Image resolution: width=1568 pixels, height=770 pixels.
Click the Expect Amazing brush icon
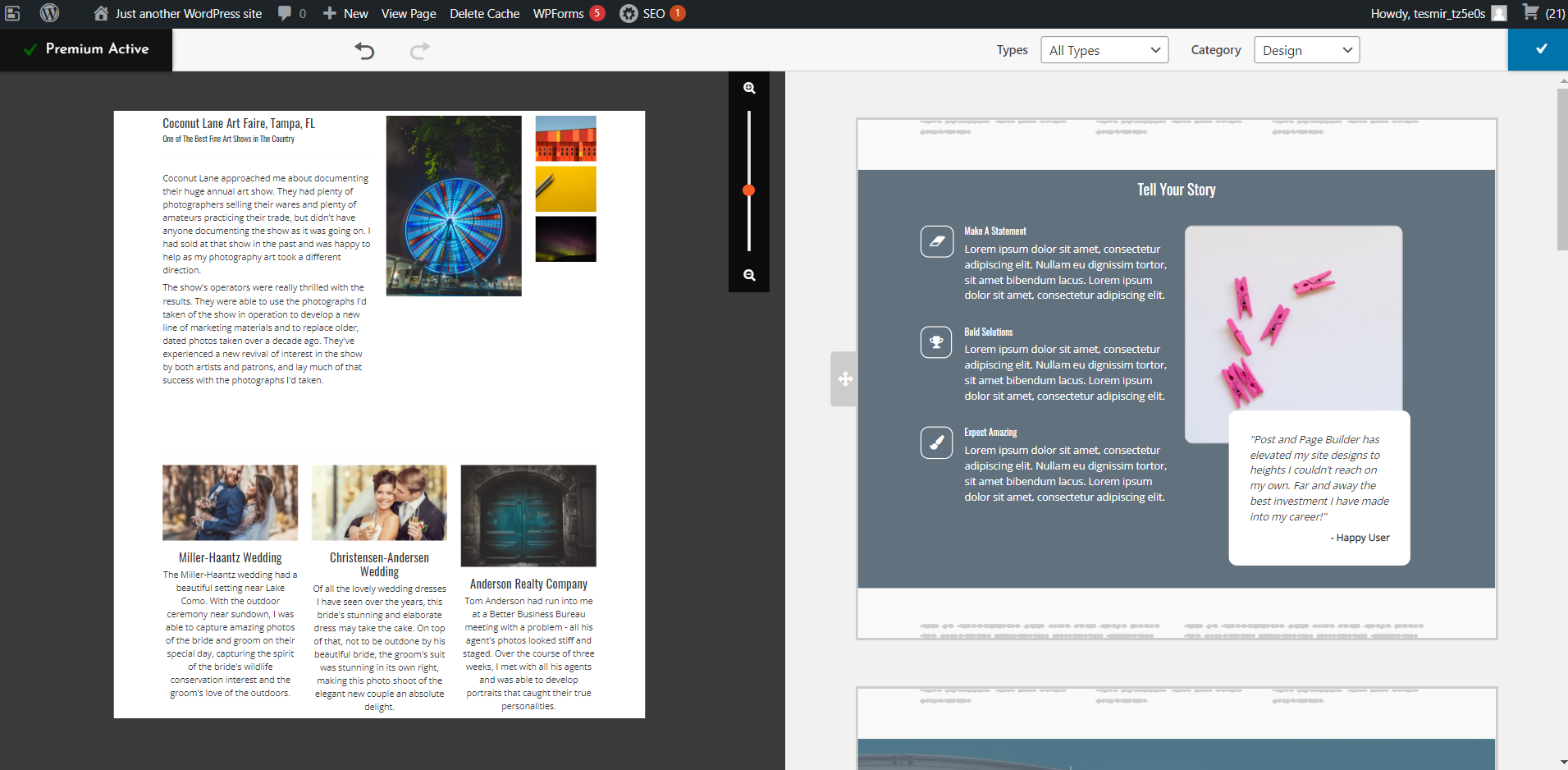(x=936, y=442)
